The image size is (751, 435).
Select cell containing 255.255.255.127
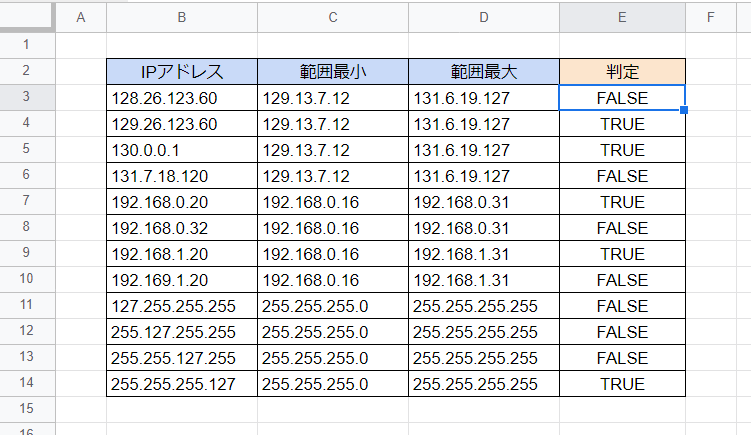pos(182,383)
